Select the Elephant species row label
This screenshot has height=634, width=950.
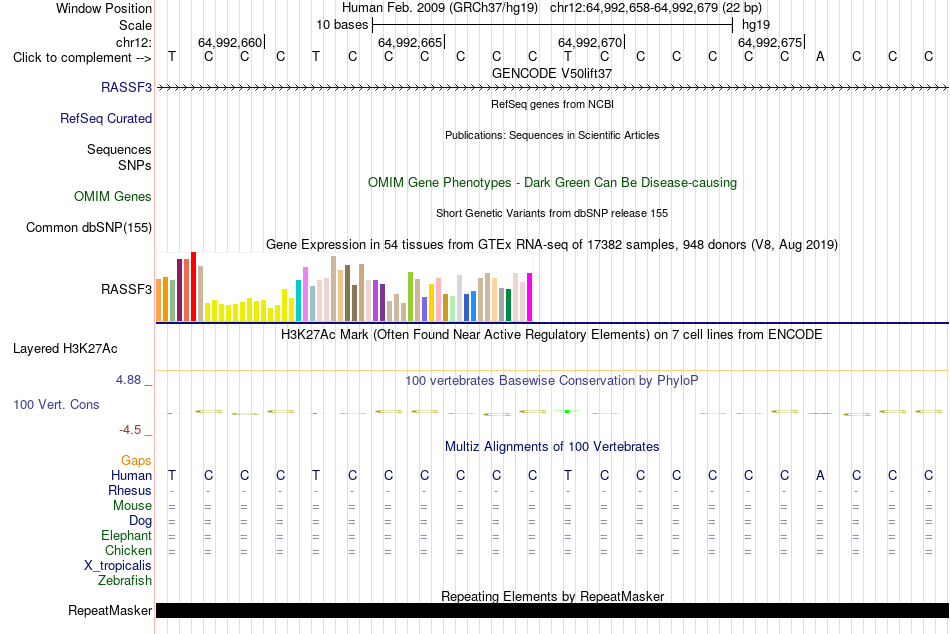click(x=127, y=535)
